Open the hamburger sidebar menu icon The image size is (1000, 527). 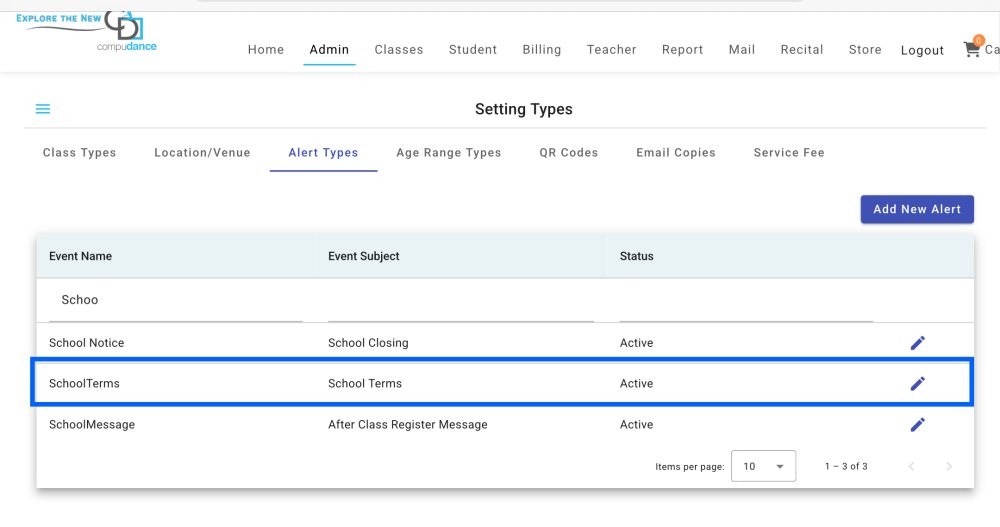pos(43,109)
